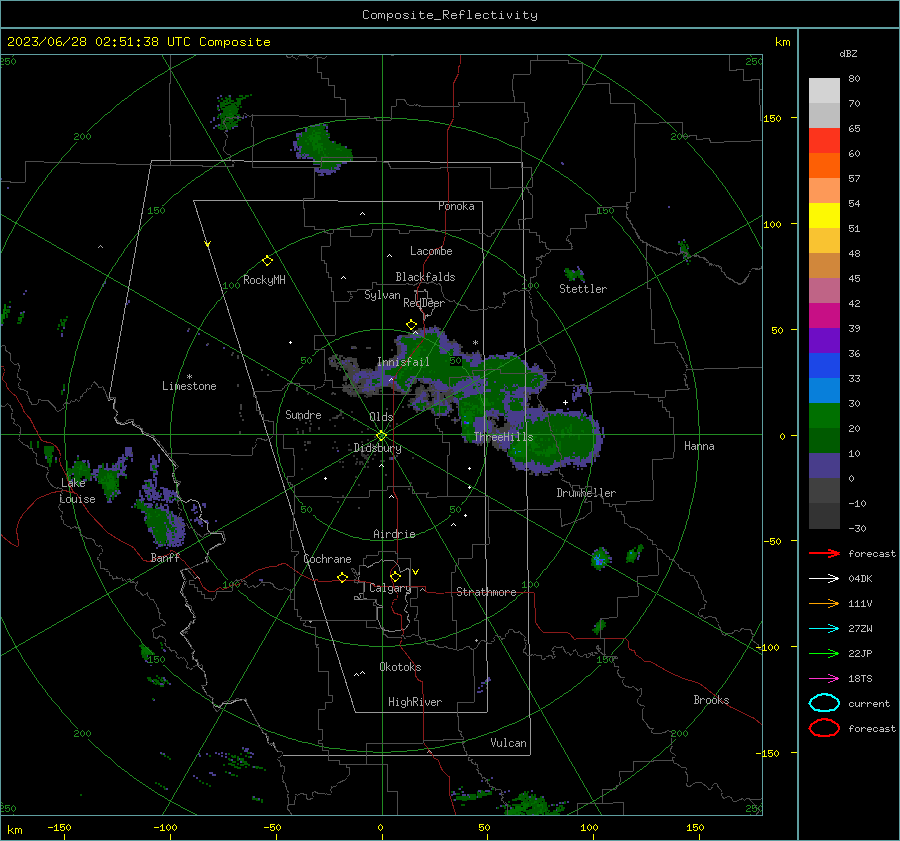The height and width of the screenshot is (841, 900).
Task: Select the Lacombe city label
Action: click(x=431, y=251)
